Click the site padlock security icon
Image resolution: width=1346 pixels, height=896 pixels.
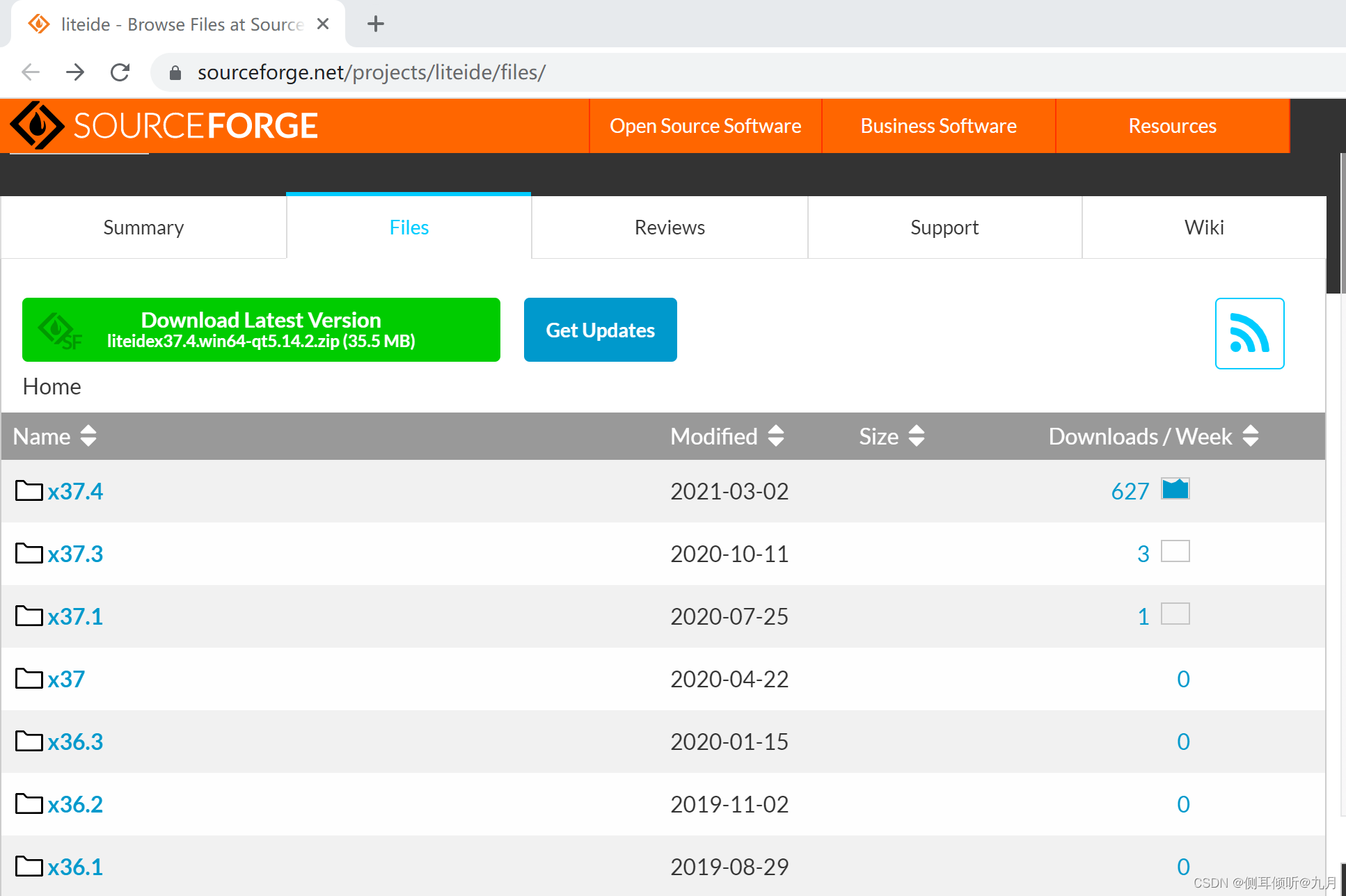click(x=175, y=72)
